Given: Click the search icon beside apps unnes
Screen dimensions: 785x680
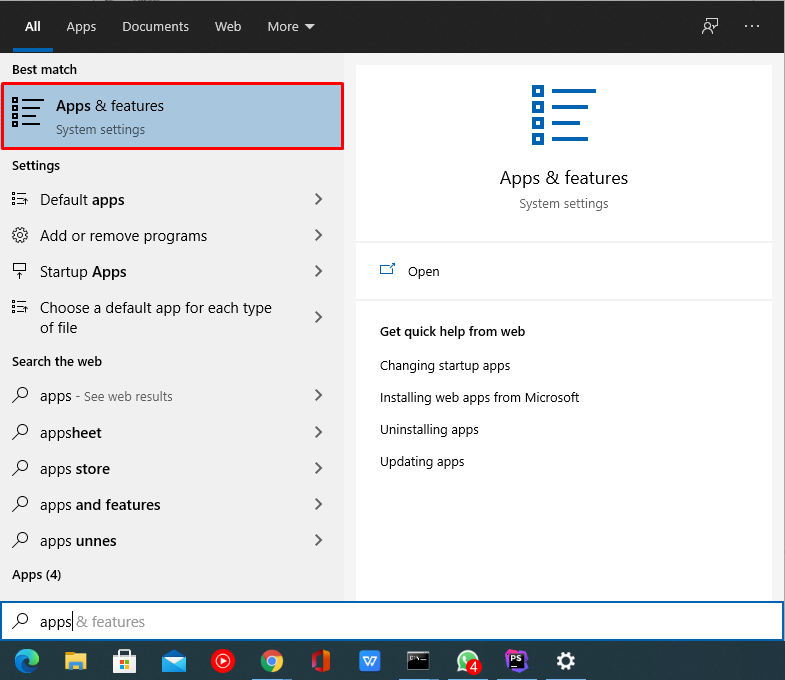Looking at the screenshot, I should [21, 540].
